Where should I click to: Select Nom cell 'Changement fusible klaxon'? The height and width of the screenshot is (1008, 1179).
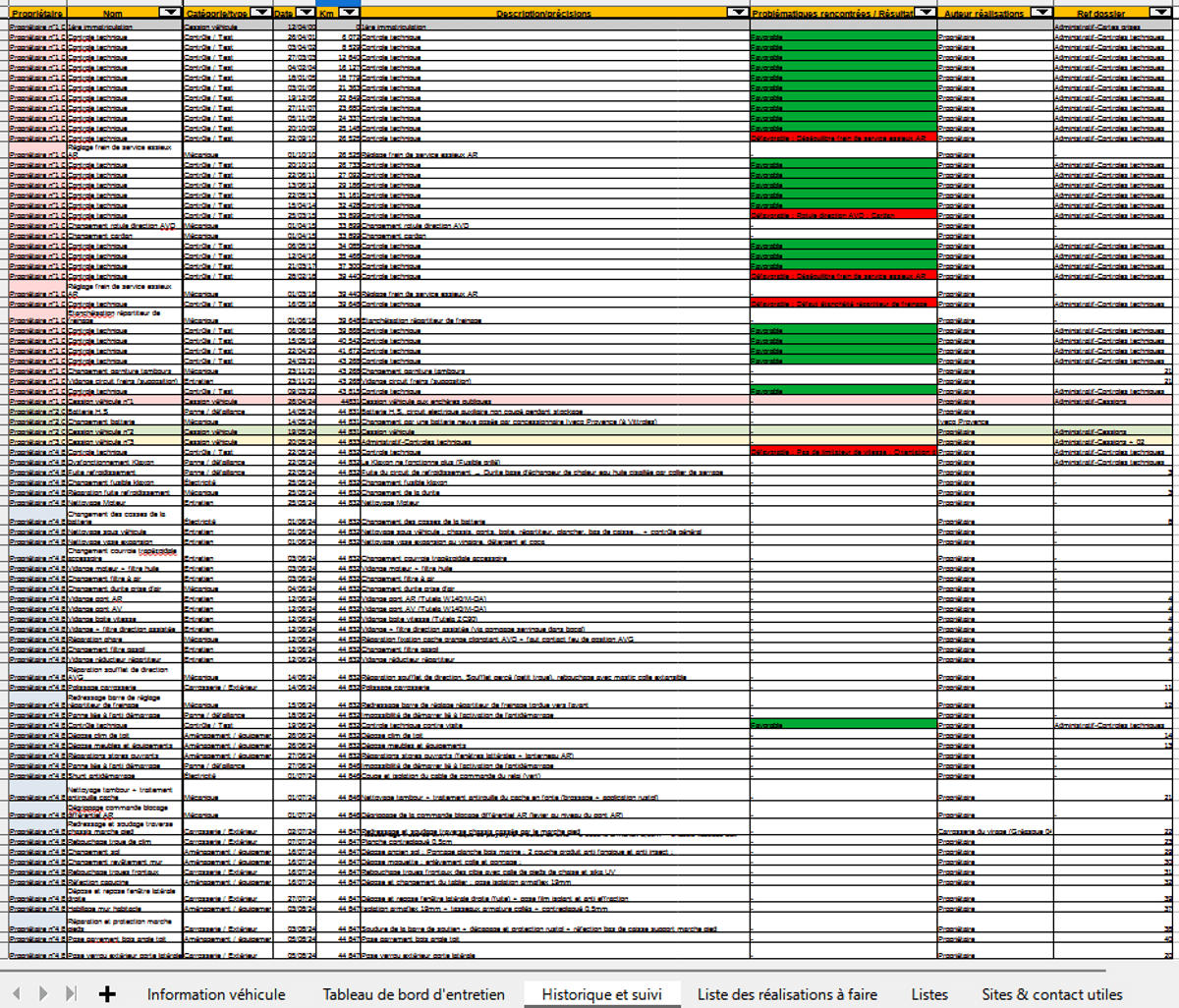125,482
